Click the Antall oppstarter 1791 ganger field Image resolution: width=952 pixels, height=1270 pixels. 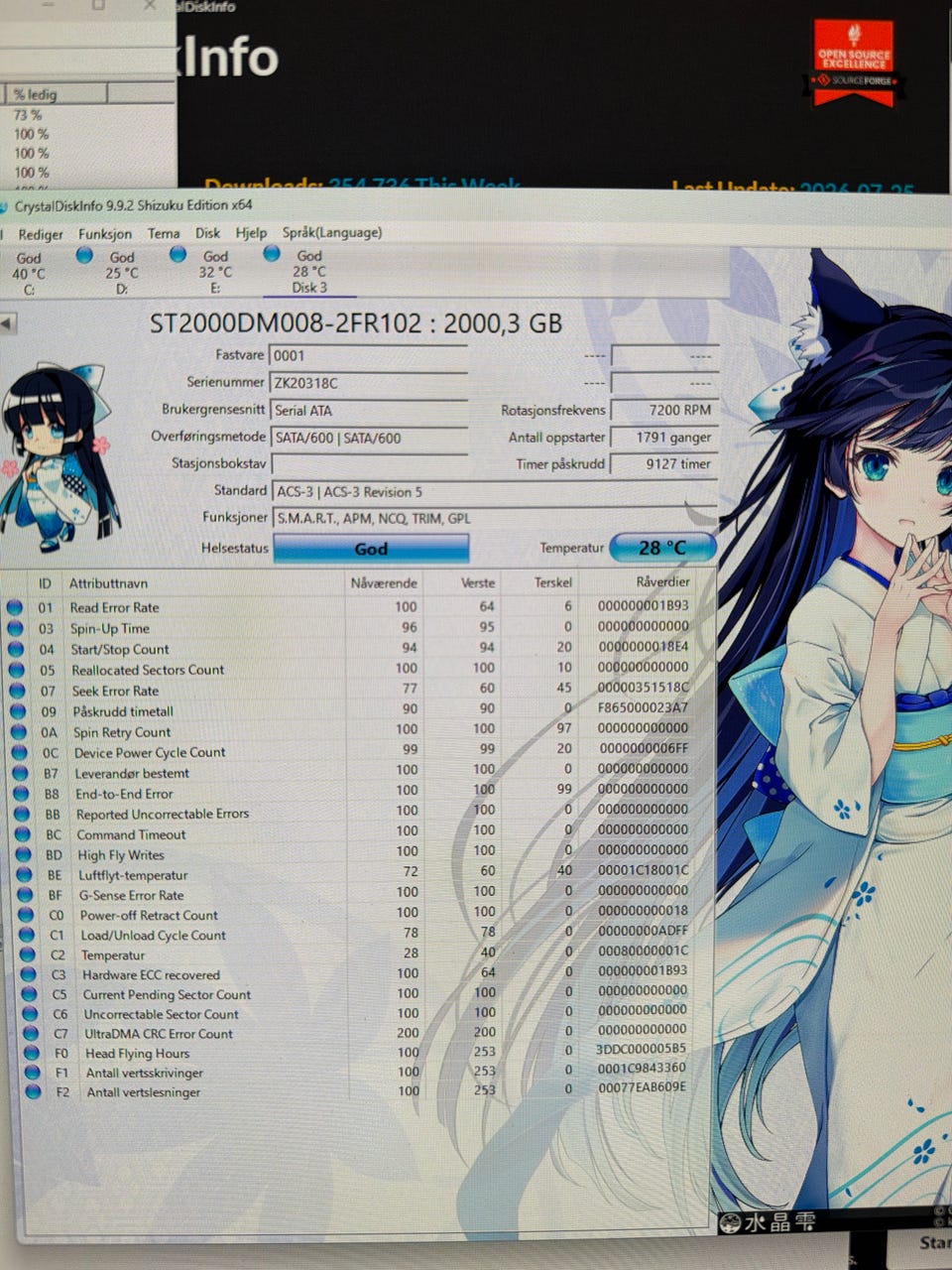point(663,437)
